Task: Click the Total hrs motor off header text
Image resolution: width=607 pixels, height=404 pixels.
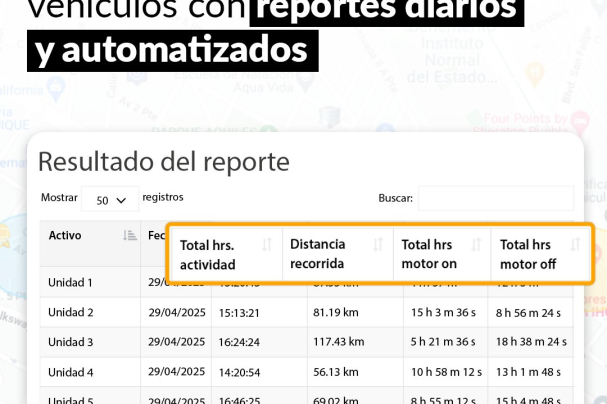Action: (x=528, y=255)
